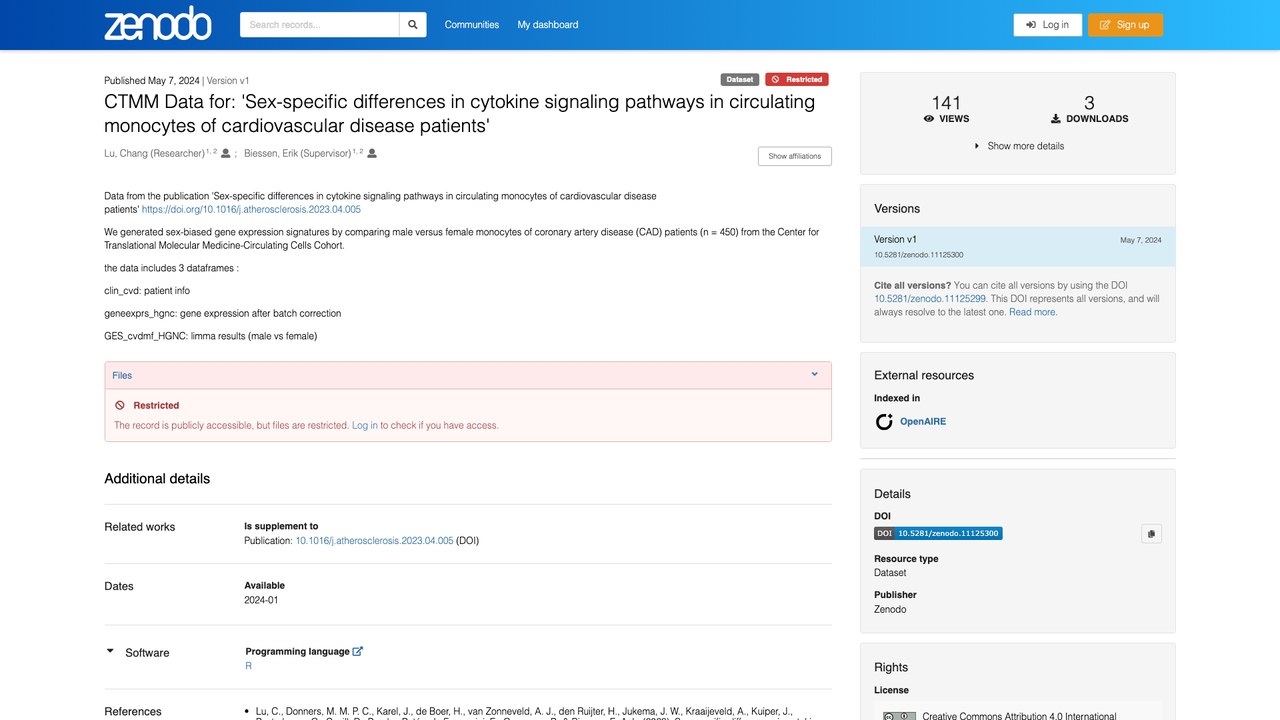Screen dimensions: 1280x720
Task: Select Version v1 in Versions panel
Action: (1018, 247)
